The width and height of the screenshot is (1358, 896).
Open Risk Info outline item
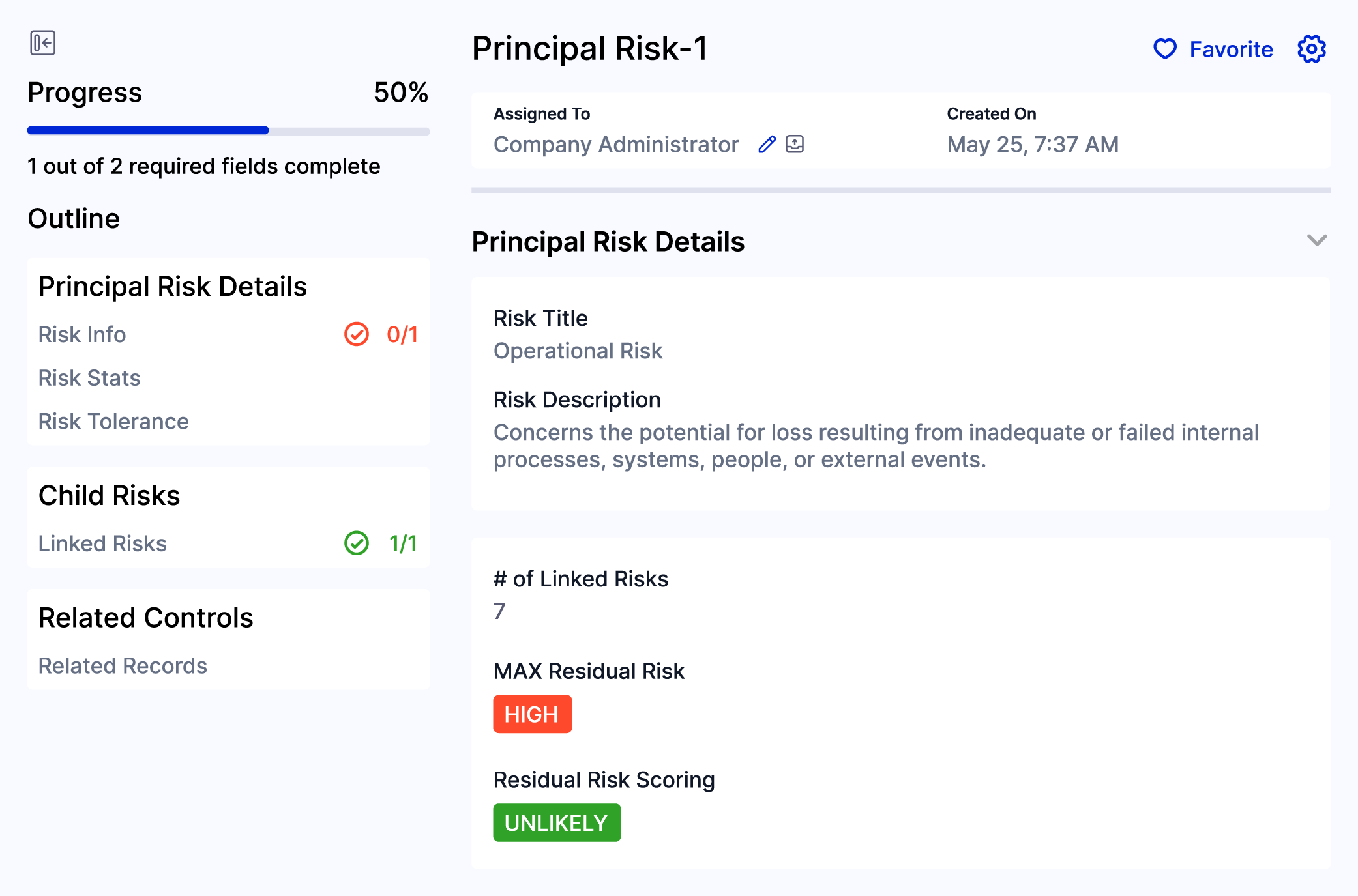point(82,334)
